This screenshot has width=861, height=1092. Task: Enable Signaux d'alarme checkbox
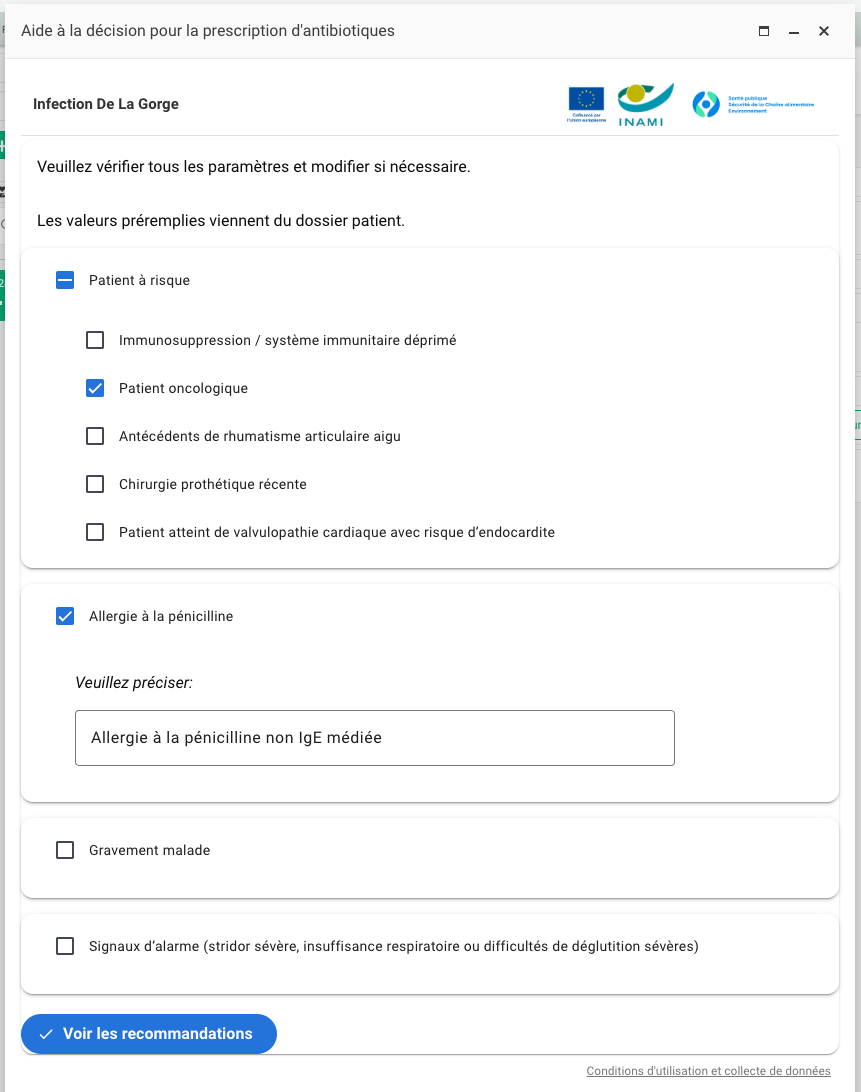click(65, 946)
